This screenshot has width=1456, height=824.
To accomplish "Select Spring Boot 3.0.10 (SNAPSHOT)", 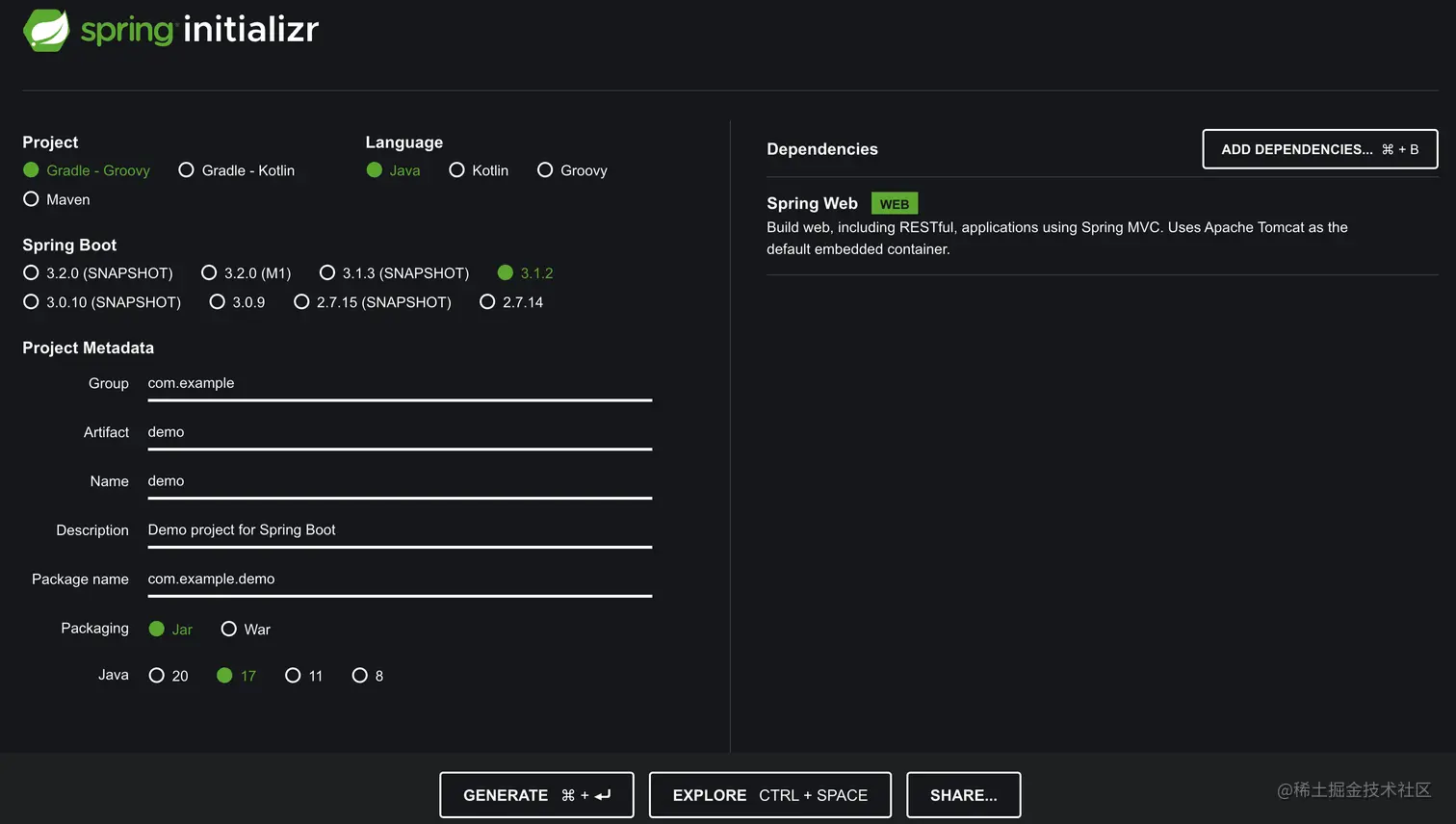I will pos(102,302).
